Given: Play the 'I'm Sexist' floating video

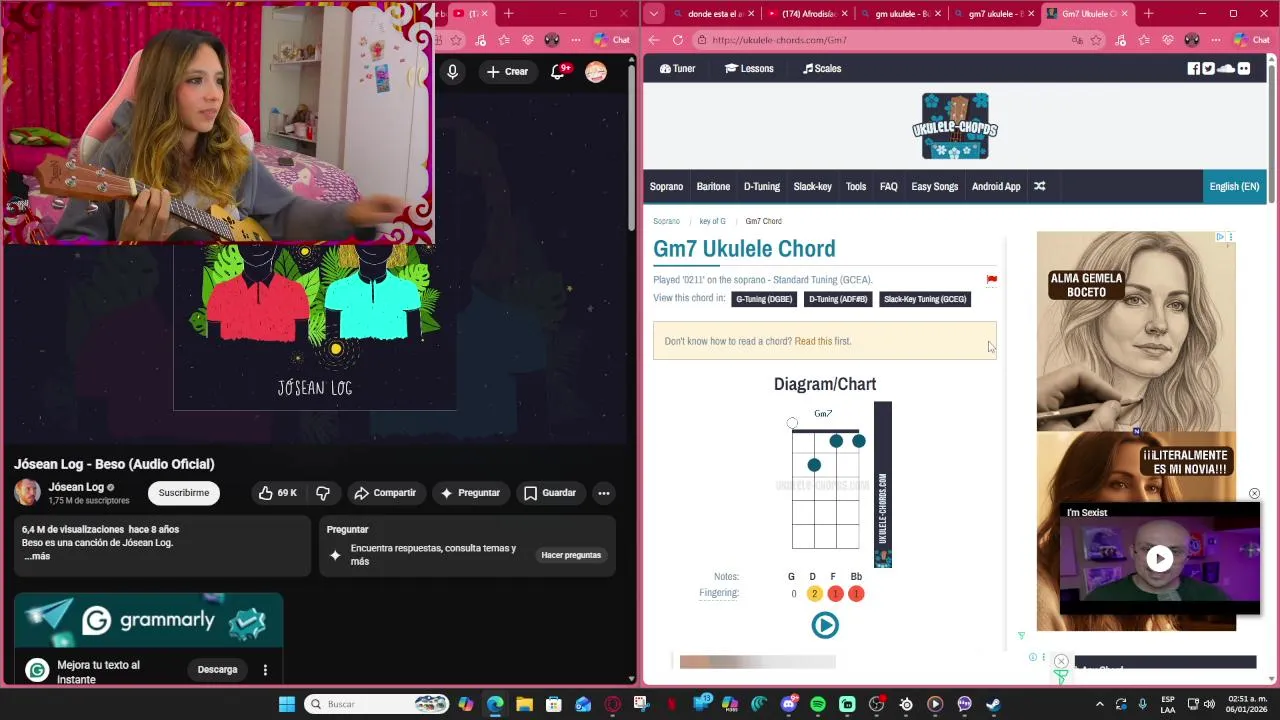Looking at the screenshot, I should point(1159,559).
